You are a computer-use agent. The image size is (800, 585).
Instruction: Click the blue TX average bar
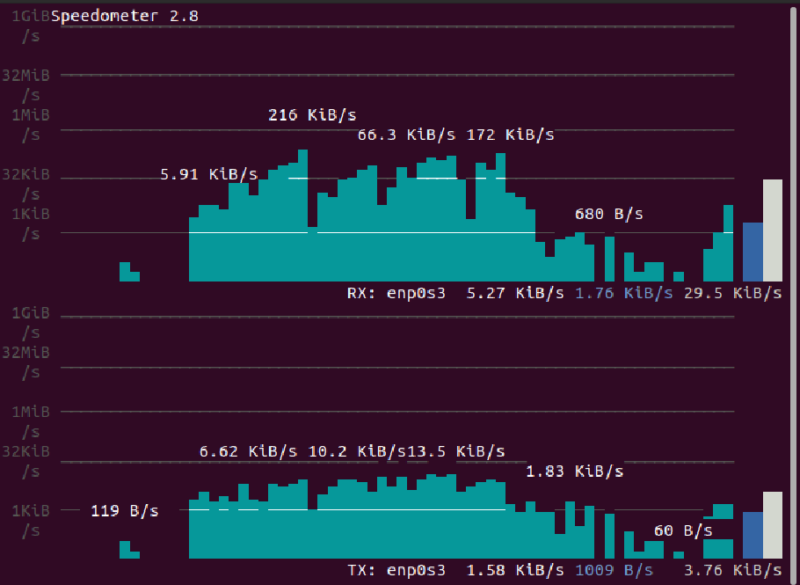753,536
